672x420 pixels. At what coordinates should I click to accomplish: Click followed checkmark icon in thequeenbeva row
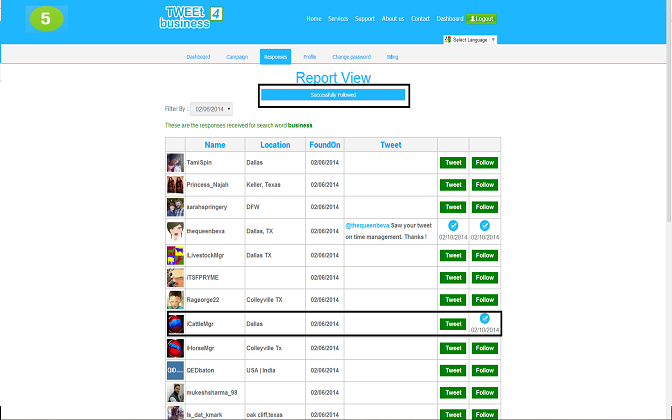pos(485,225)
